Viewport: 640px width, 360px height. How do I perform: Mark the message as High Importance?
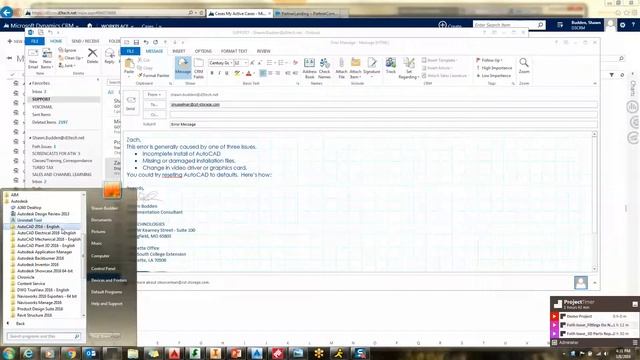(x=494, y=68)
